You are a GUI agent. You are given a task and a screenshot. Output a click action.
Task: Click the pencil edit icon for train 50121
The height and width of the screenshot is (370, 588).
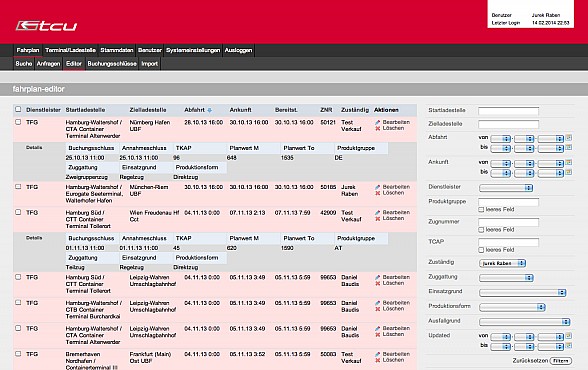click(x=378, y=122)
